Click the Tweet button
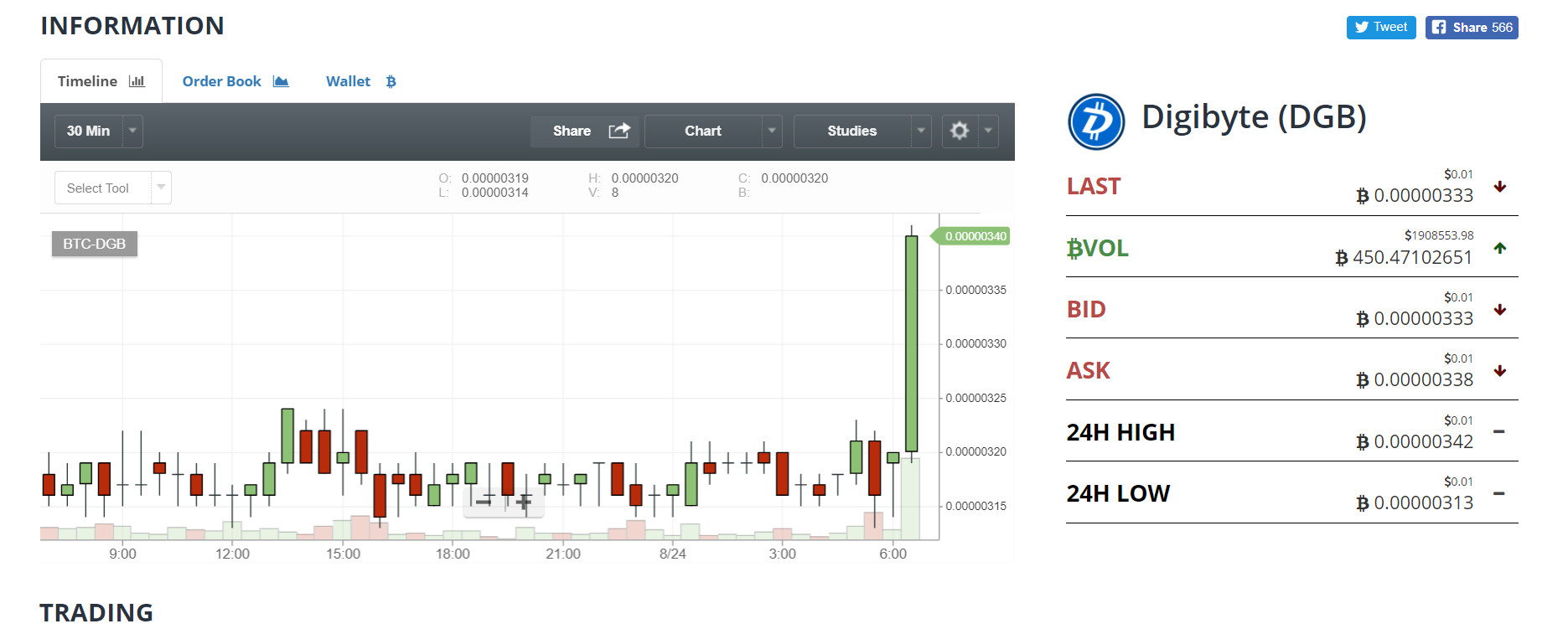Screen dimensions: 1568x634 coord(1381,28)
